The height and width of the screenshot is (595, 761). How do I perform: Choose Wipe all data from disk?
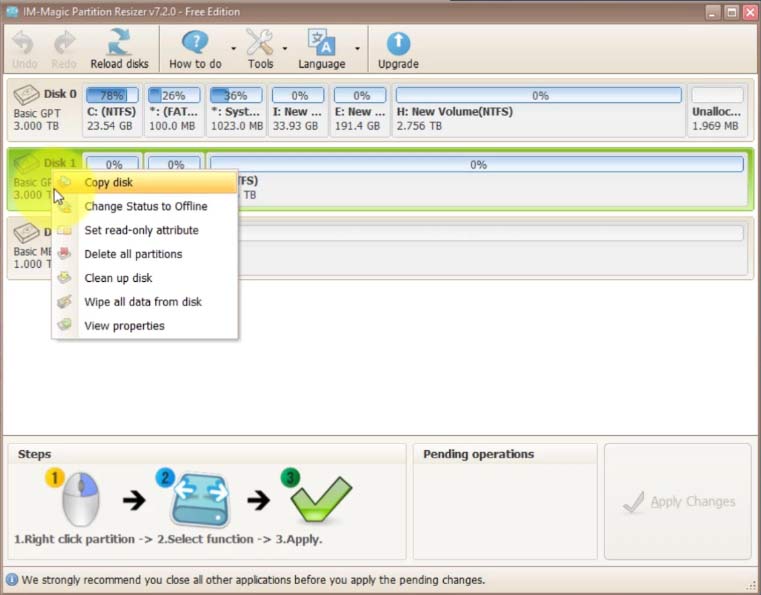coord(143,302)
